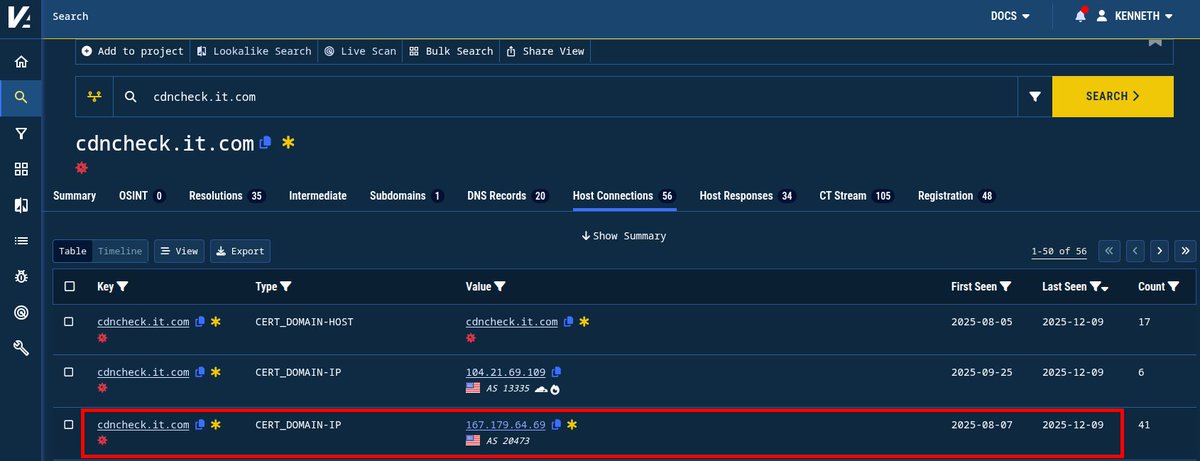Switch to the CT Stream tab
1200x461 pixels.
pyautogui.click(x=858, y=196)
